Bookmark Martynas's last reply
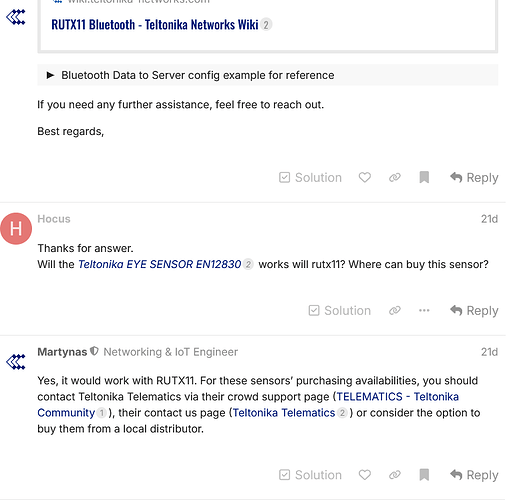Viewport: 517px width, 500px height. coord(424,475)
